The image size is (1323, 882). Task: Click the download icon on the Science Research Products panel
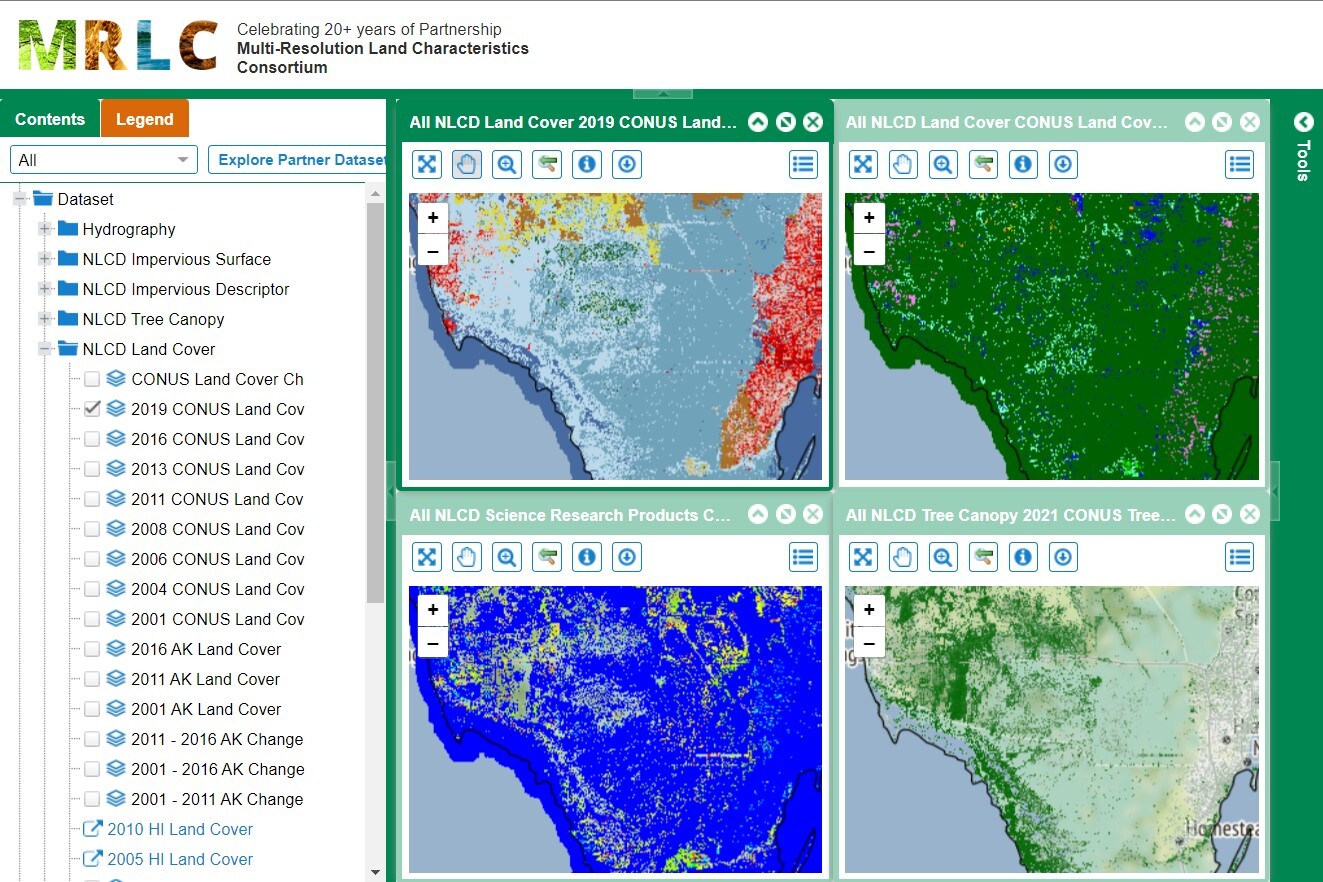626,557
